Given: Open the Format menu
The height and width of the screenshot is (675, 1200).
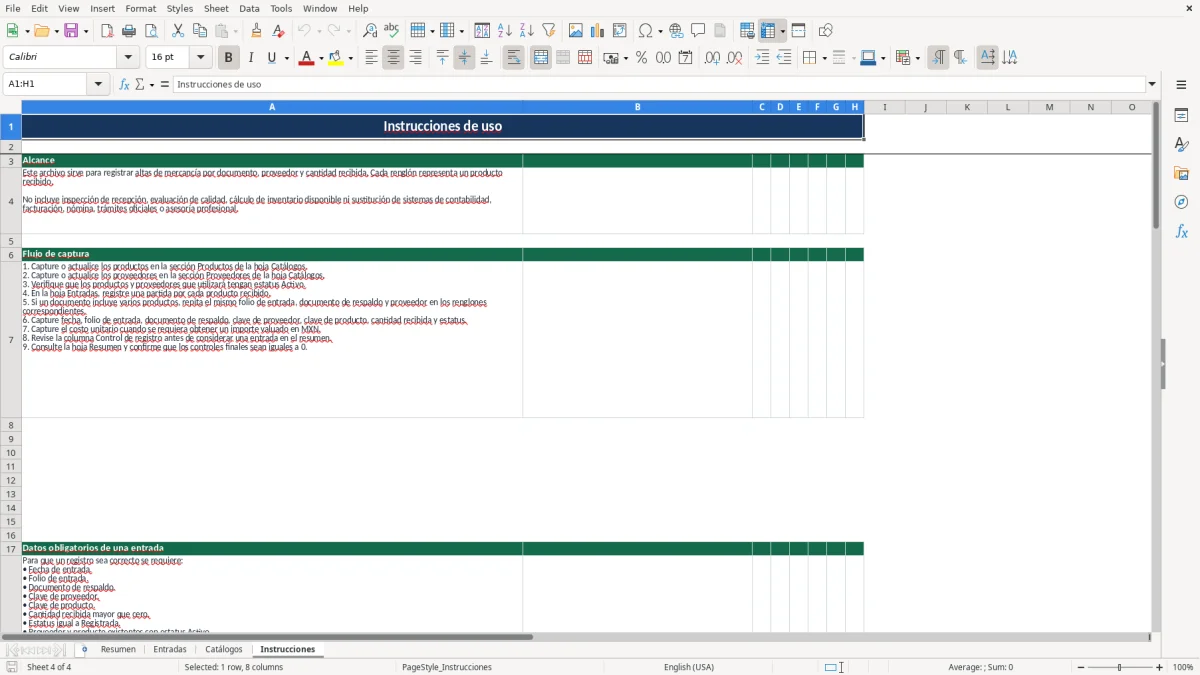Looking at the screenshot, I should 140,8.
